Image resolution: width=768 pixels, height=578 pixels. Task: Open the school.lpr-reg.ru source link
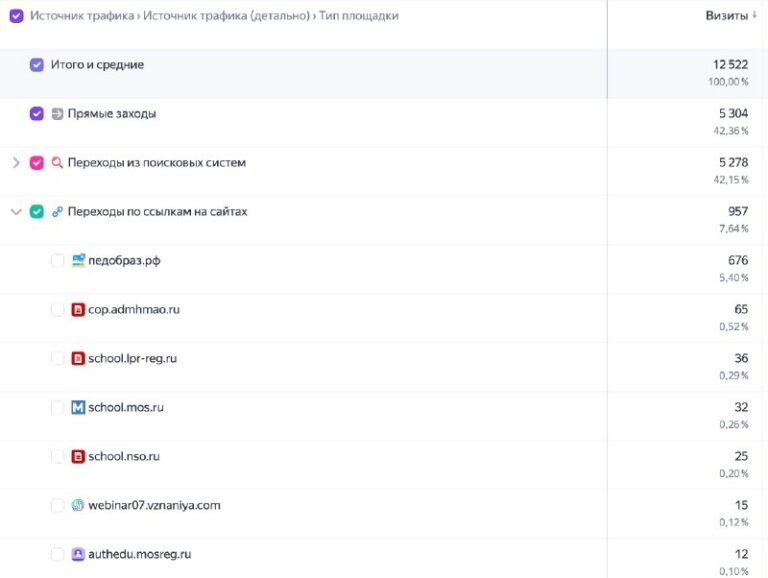132,359
